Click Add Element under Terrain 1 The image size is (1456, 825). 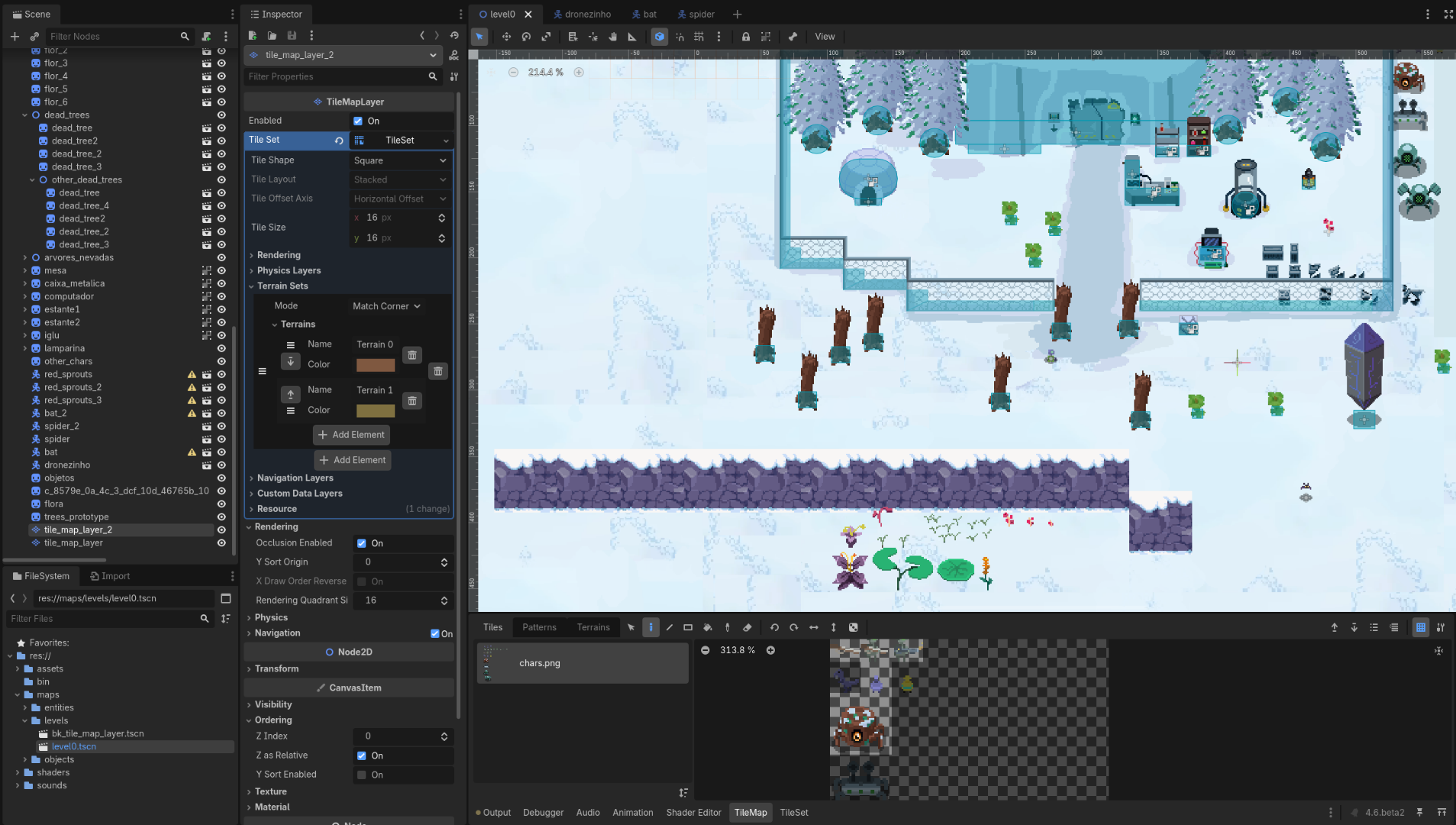point(351,435)
